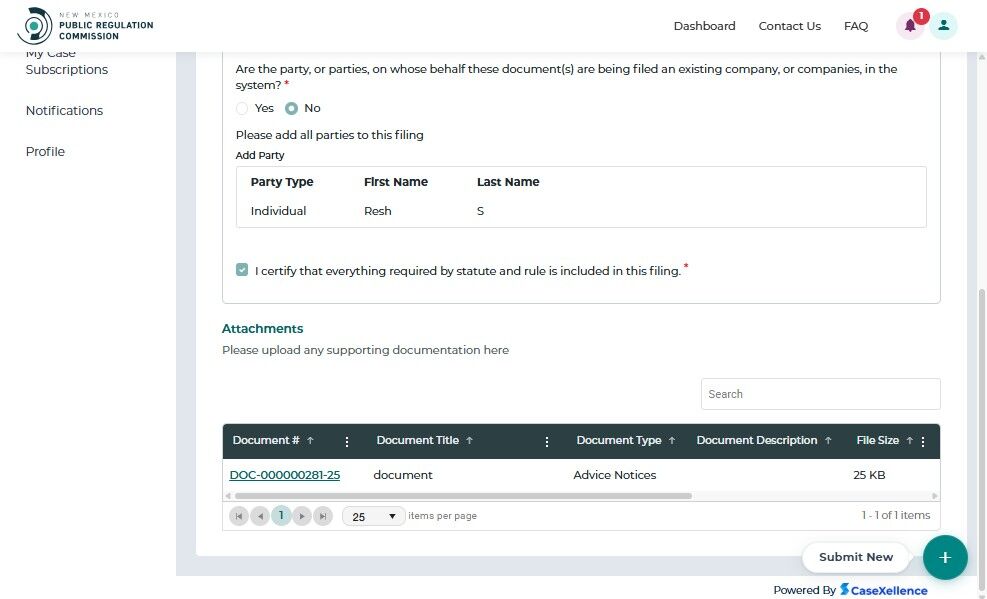Click the Individual party type cell
987x599 pixels.
(x=278, y=211)
